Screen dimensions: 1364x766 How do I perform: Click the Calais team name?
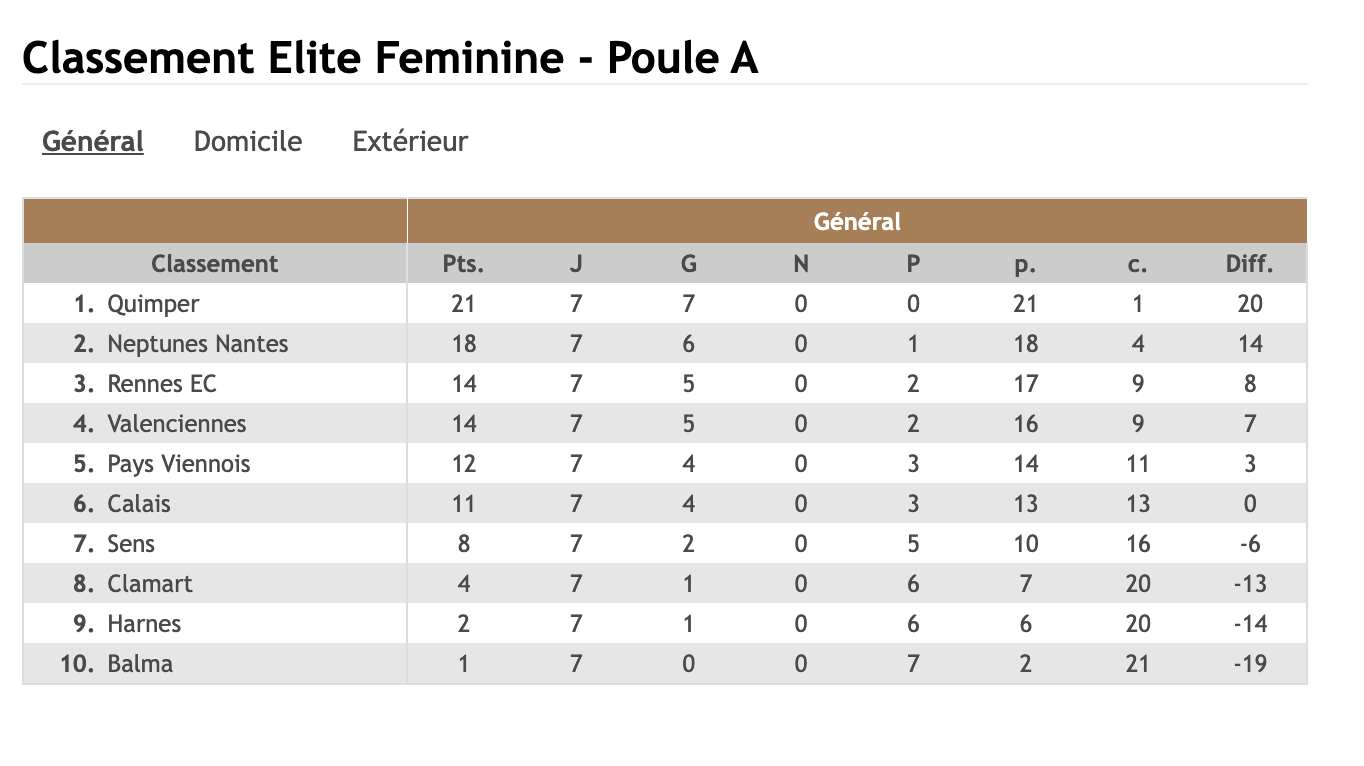pos(139,504)
